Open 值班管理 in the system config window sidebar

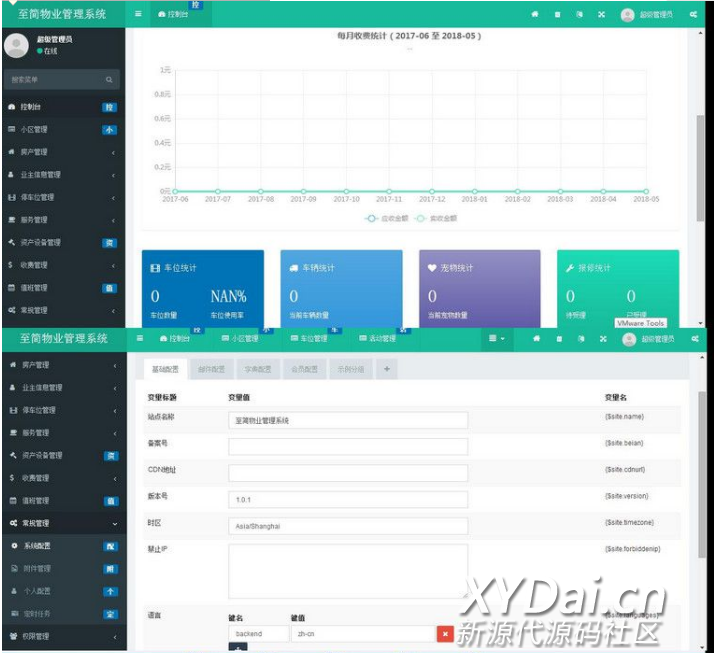64,501
